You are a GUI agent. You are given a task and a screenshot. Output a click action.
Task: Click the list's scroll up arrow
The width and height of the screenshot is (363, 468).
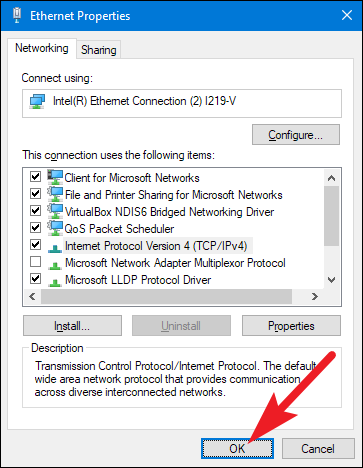(331, 178)
